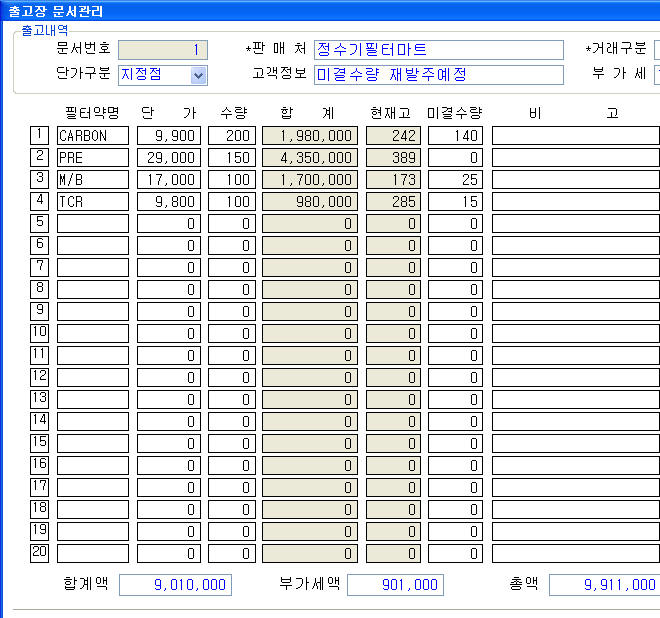Click 미결수량 value 15 in row 4

[455, 201]
